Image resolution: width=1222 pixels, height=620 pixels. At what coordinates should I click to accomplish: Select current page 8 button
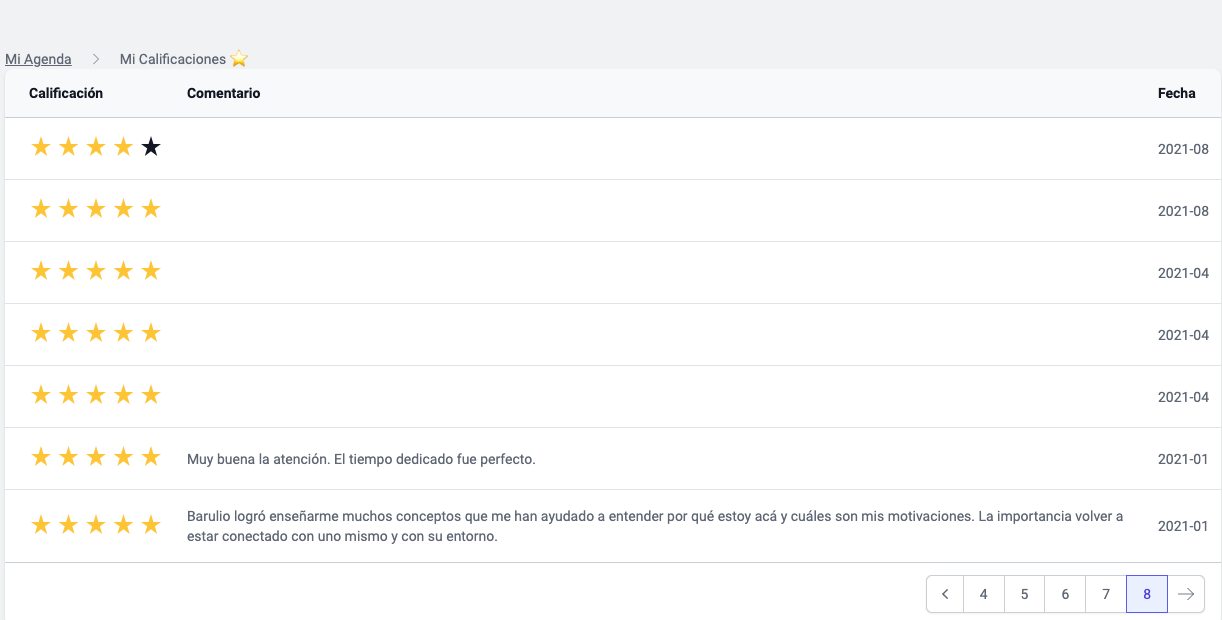[1147, 594]
